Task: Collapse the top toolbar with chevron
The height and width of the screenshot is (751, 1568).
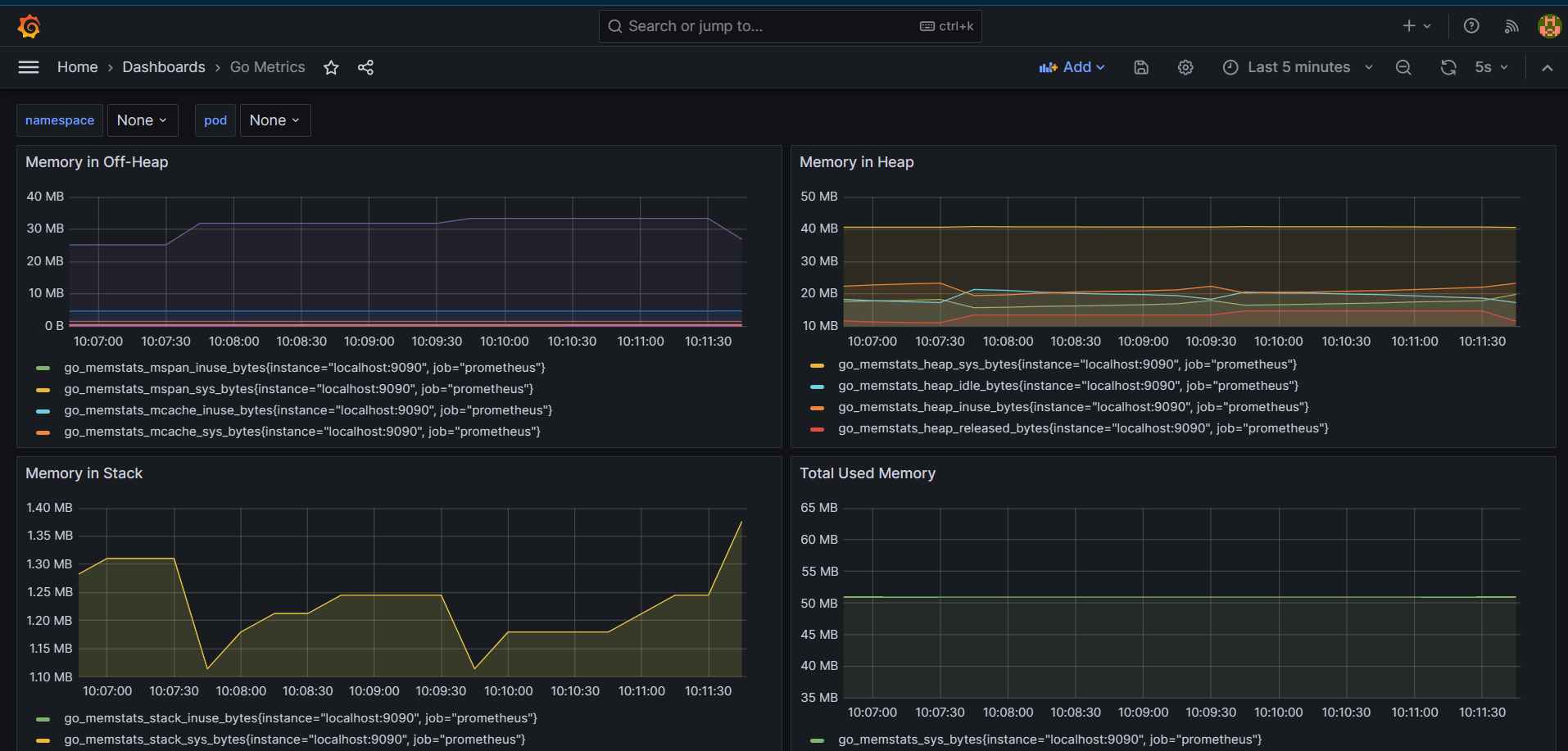Action: [1547, 67]
